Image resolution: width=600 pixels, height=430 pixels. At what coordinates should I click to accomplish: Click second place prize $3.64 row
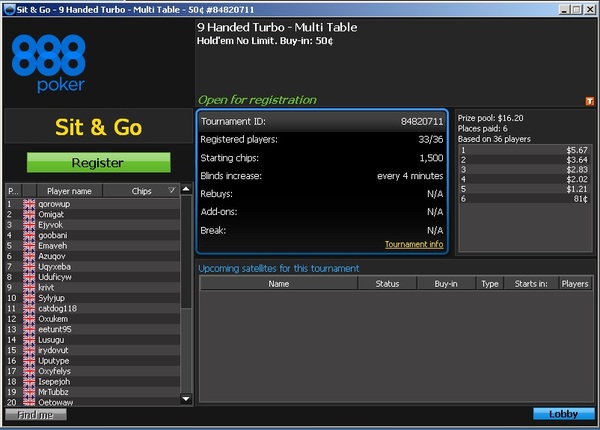click(x=525, y=160)
